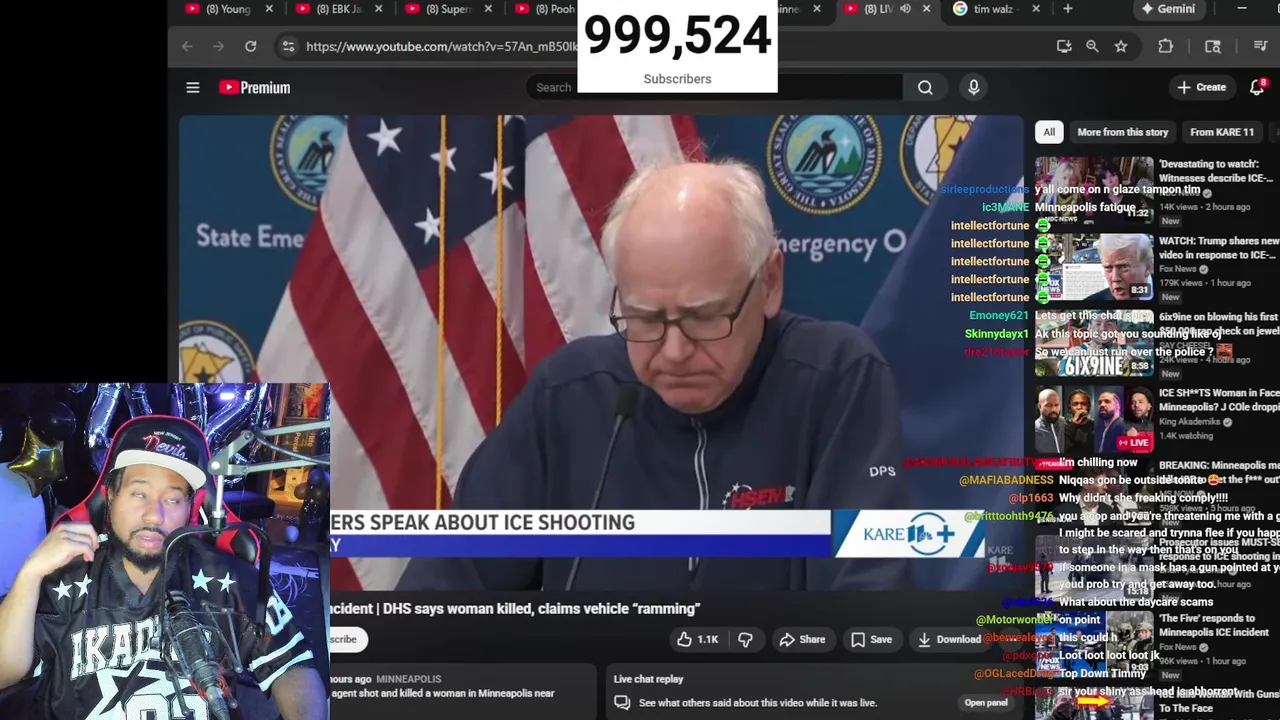Open 'BREAKING: Minneapolis' recommended video title

click(x=1218, y=472)
